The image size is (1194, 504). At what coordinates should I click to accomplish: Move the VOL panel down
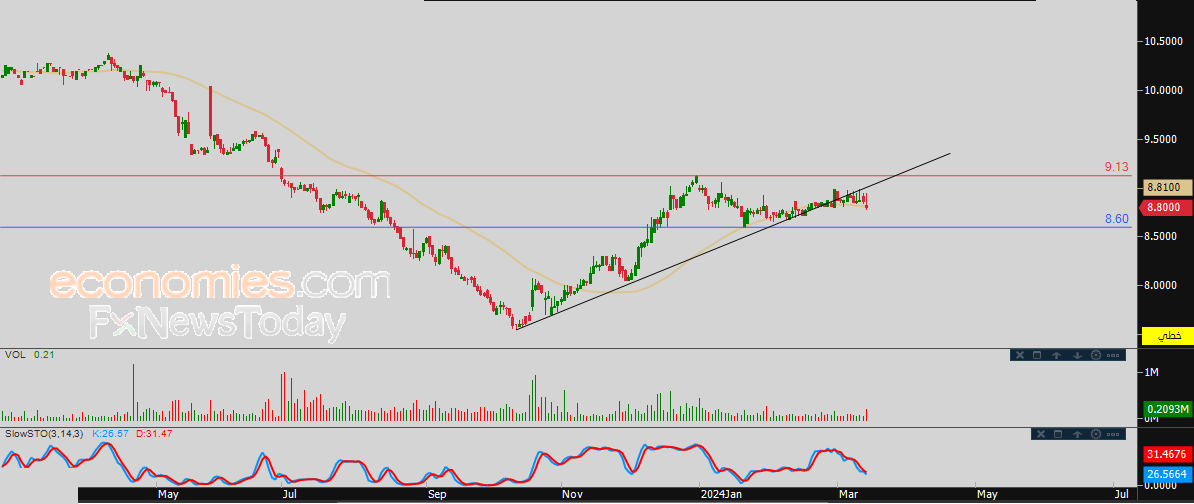[x=1077, y=355]
